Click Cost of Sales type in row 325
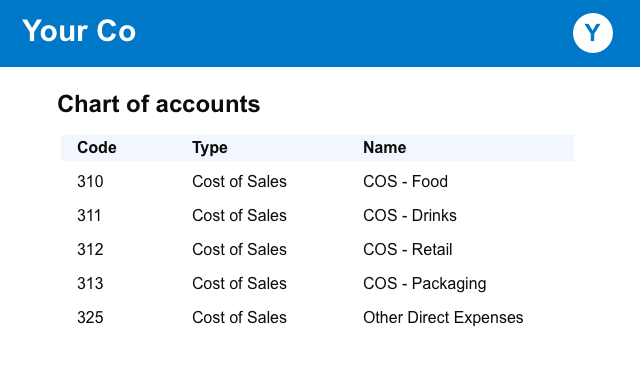The image size is (640, 371). (x=239, y=317)
